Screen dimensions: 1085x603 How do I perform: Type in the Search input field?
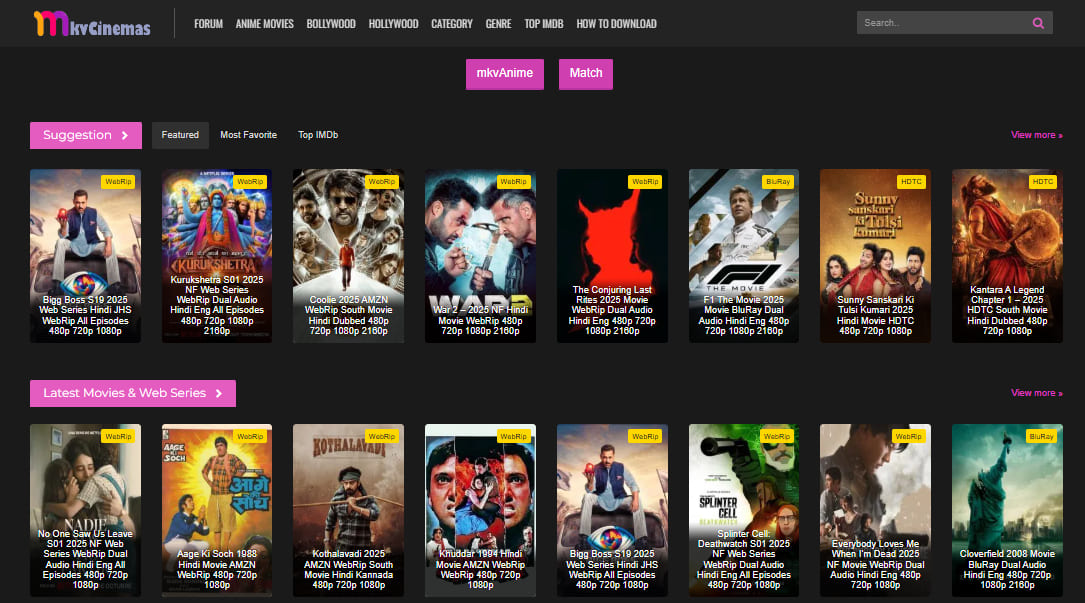pyautogui.click(x=940, y=23)
